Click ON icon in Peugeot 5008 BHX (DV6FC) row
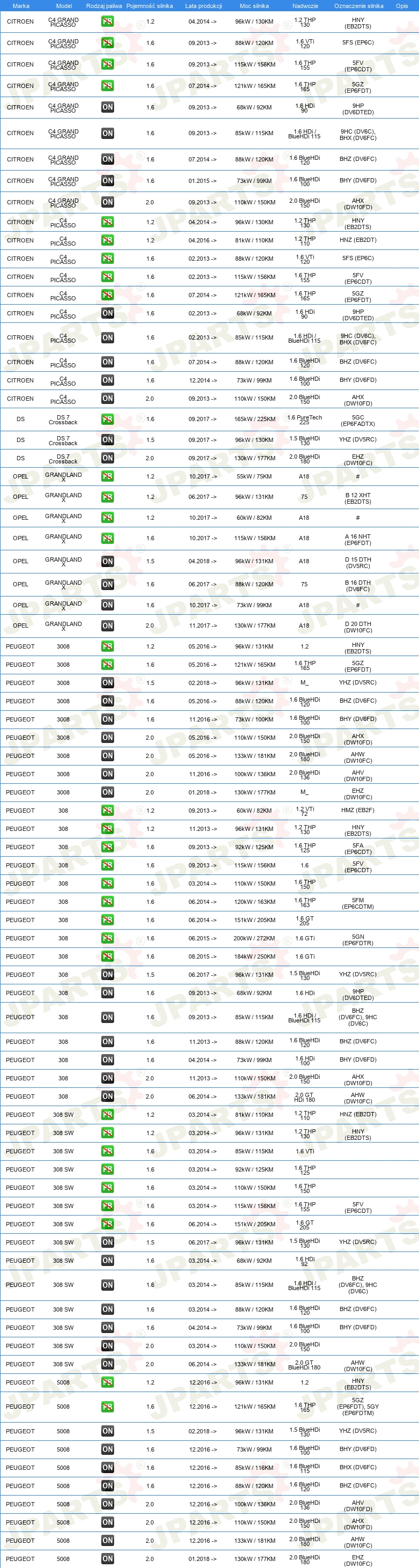The height and width of the screenshot is (1568, 419). coord(108,1468)
